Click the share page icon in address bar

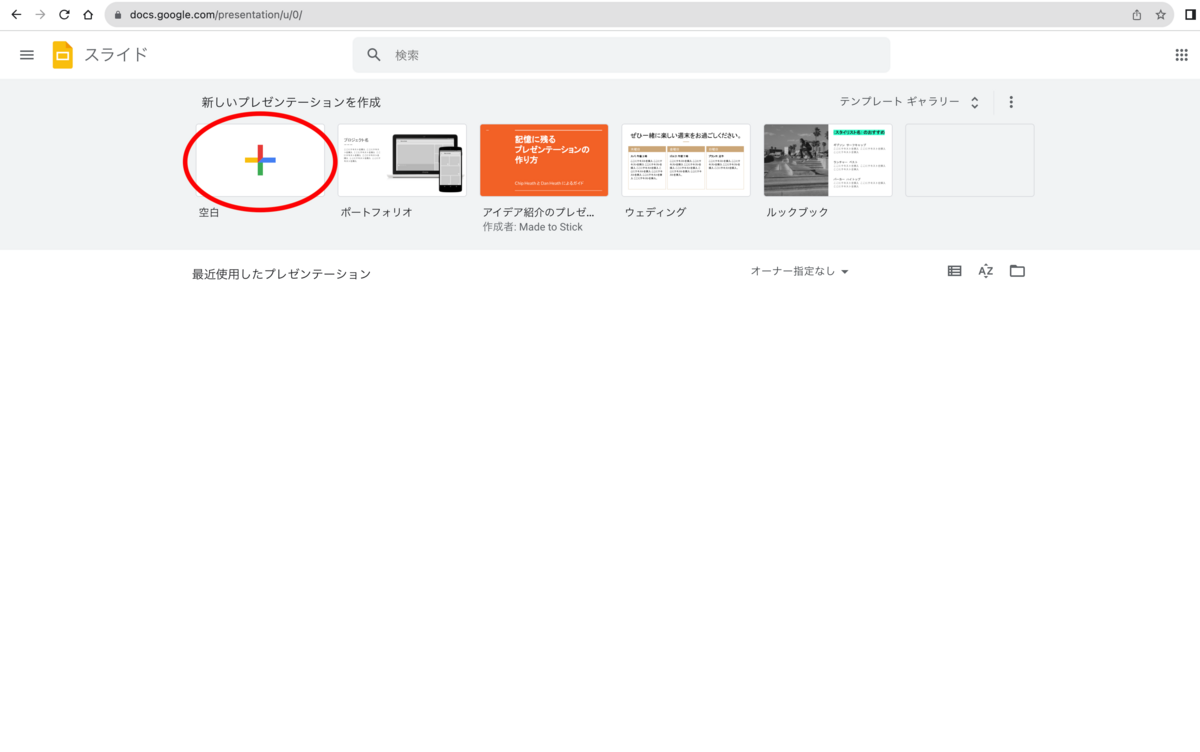coord(1137,15)
